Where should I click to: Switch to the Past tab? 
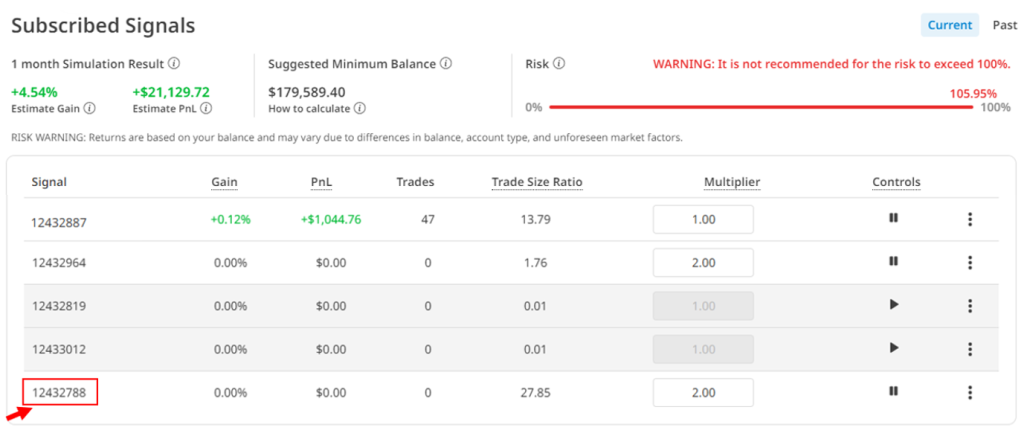(x=1004, y=25)
